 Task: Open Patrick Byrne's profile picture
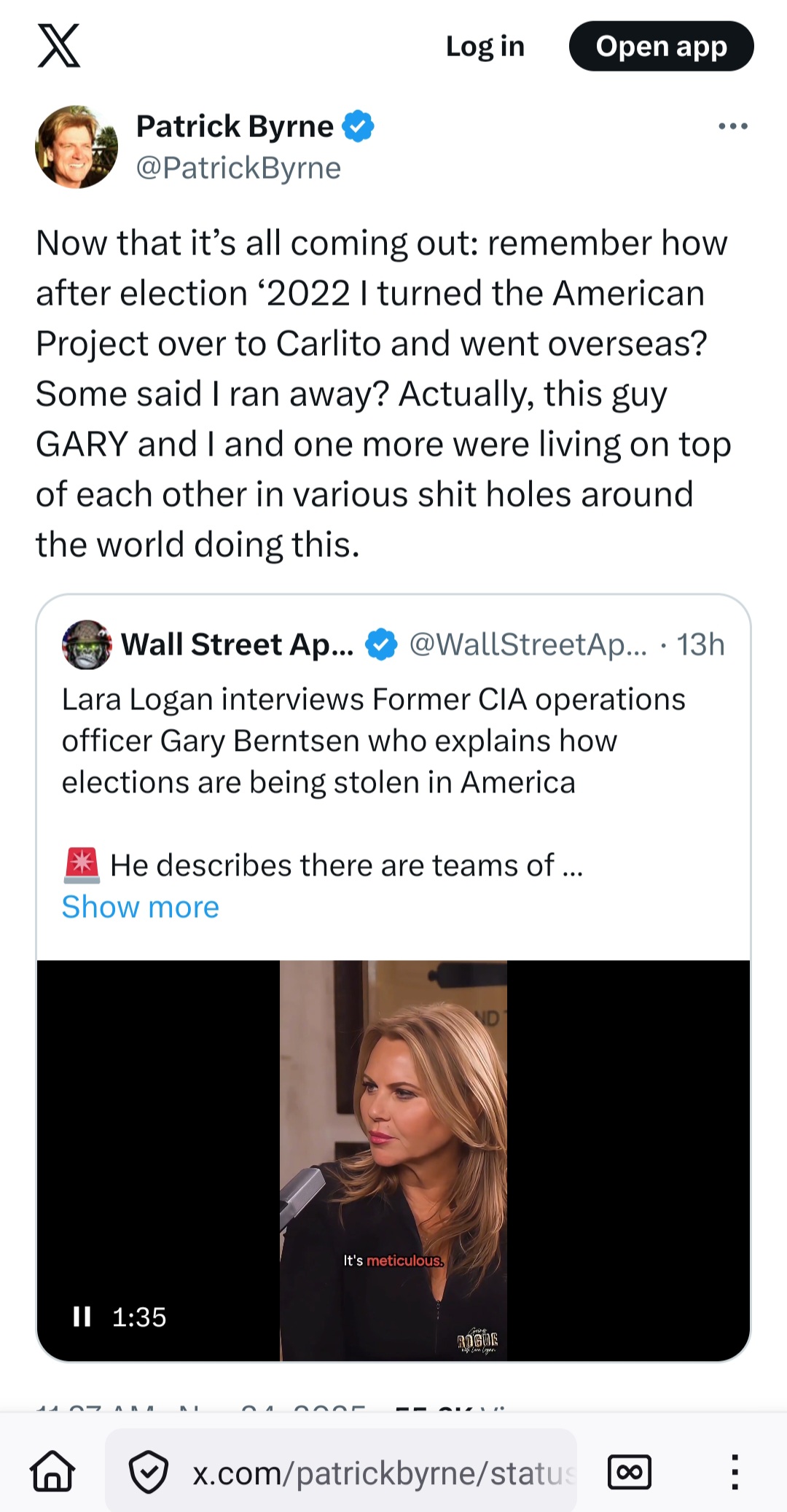pyautogui.click(x=77, y=147)
